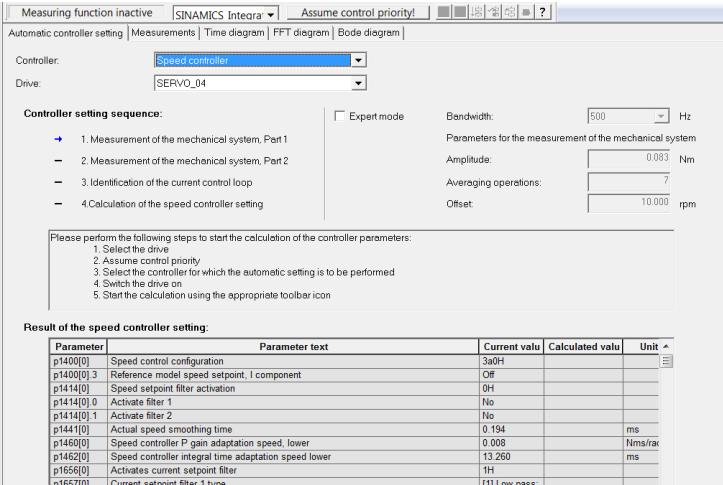Click the Nms/rad unit cell
Image resolution: width=723 pixels, height=485 pixels.
point(641,443)
